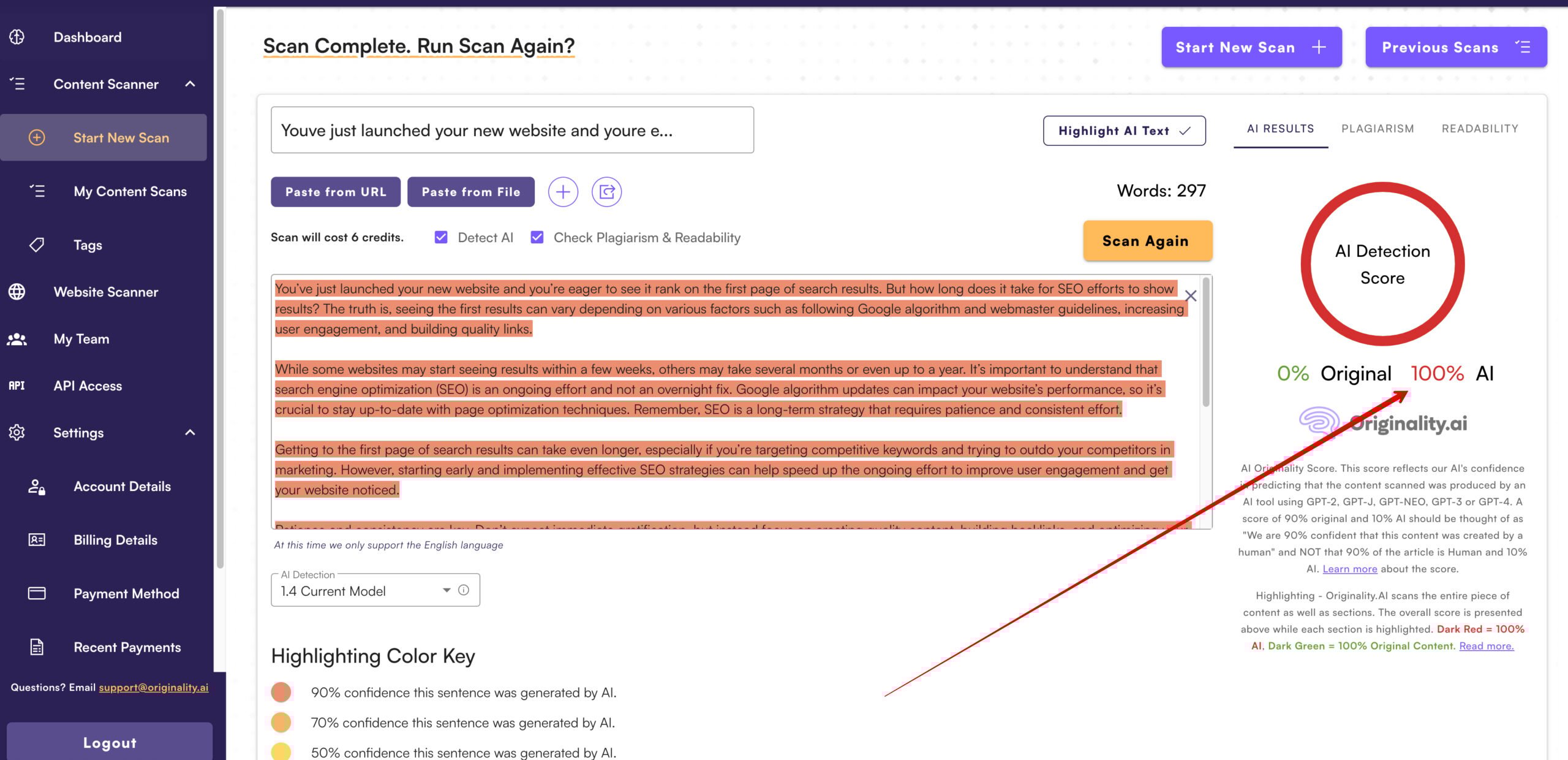Open API Access from sidebar
The height and width of the screenshot is (760, 1568).
(x=87, y=386)
